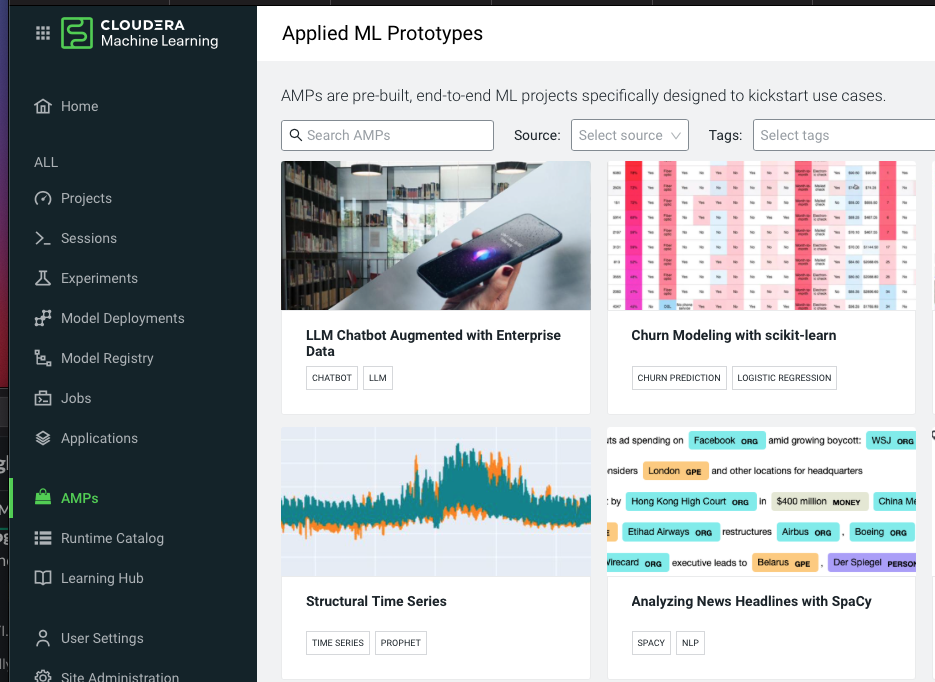
Task: Open Model Deployments from the sidebar icon
Action: point(42,318)
